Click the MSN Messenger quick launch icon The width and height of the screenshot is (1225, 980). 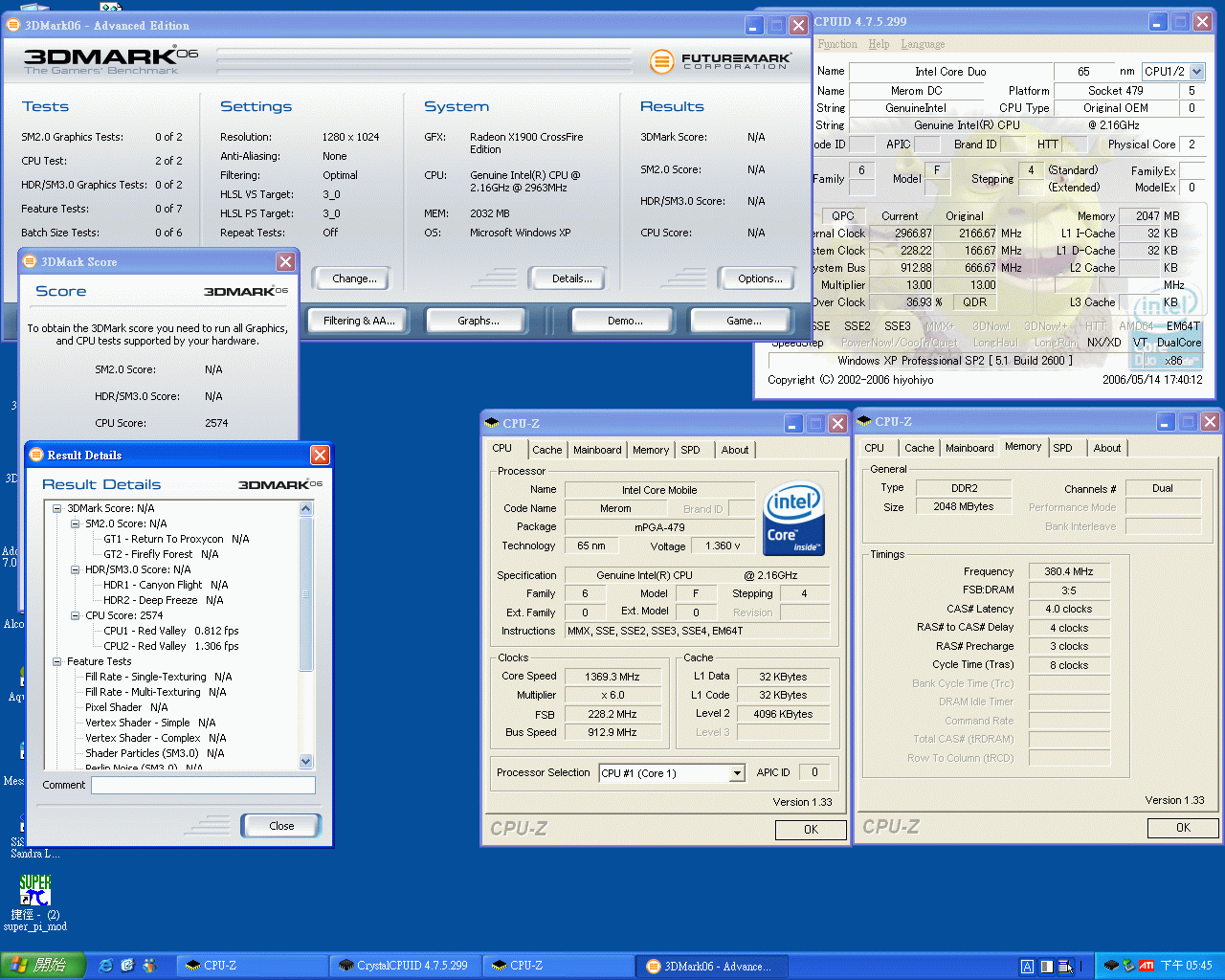pyautogui.click(x=149, y=966)
